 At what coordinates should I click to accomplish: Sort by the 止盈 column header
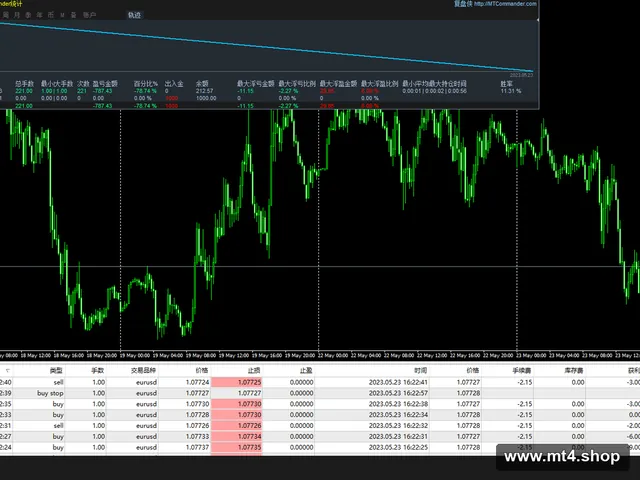306,371
